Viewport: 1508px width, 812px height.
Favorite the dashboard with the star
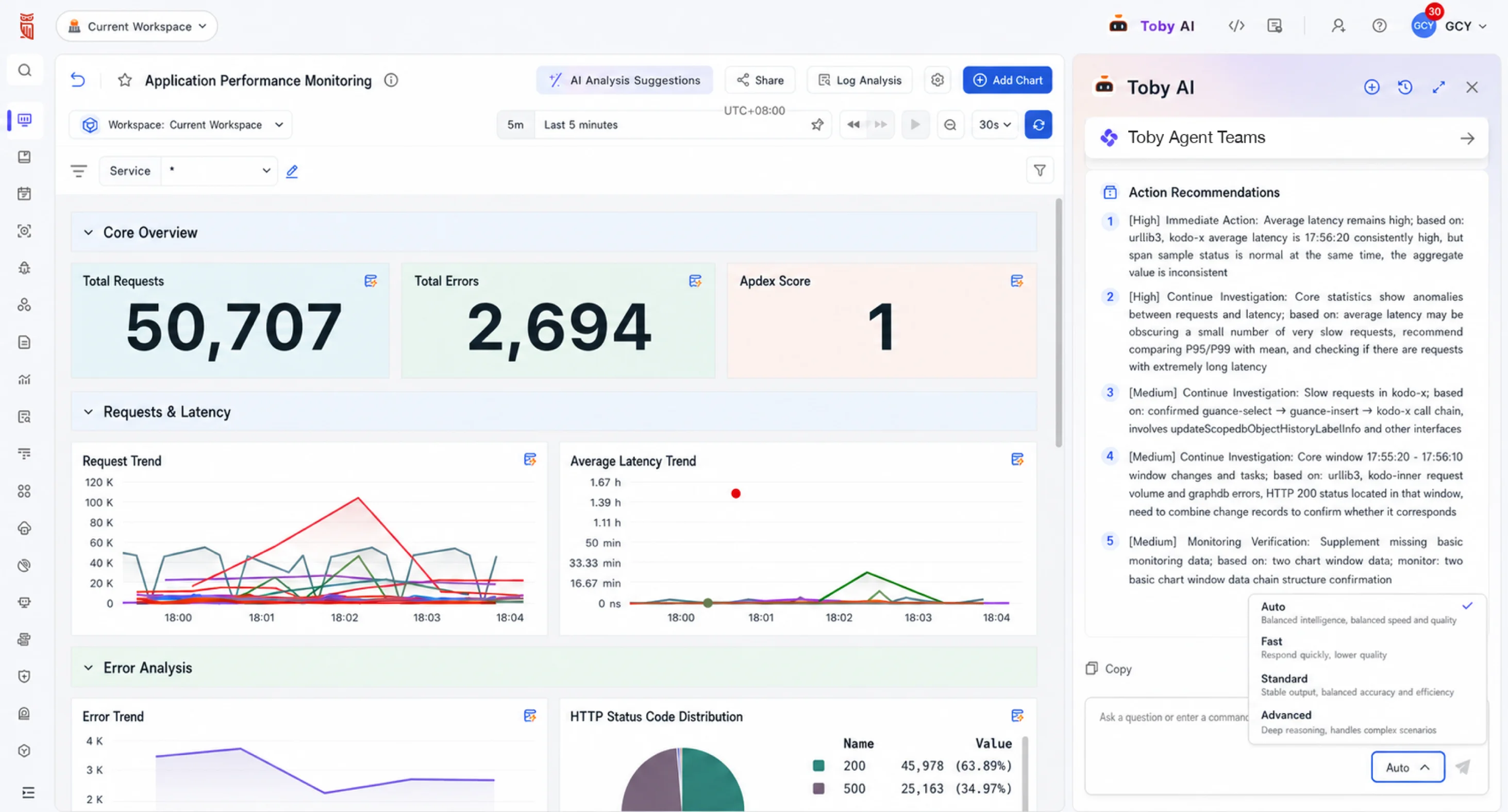pos(125,80)
